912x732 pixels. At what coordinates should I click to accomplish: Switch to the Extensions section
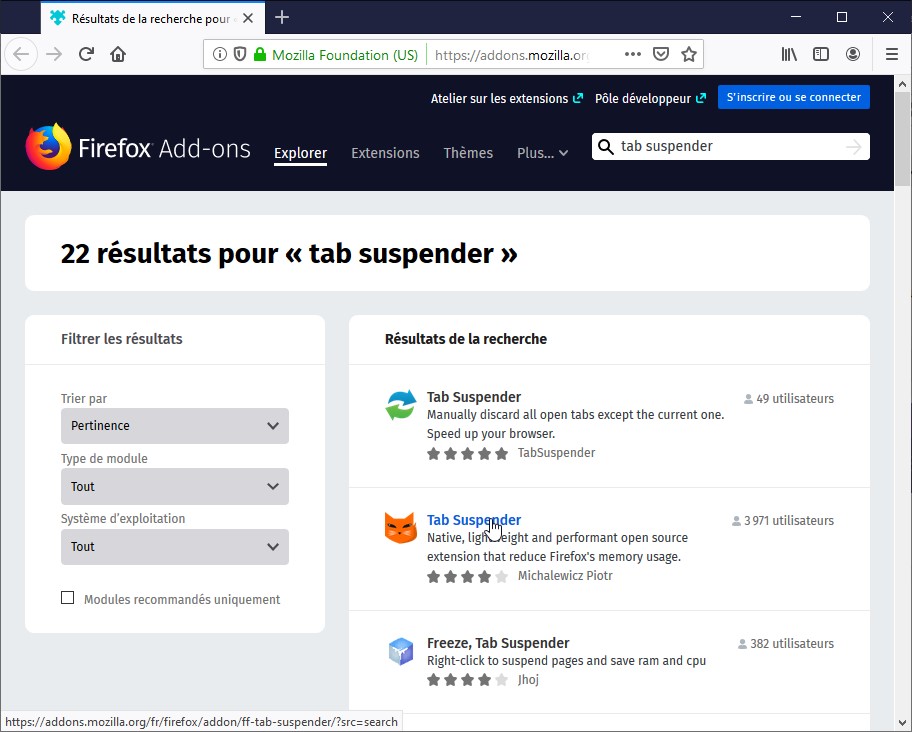pyautogui.click(x=385, y=153)
